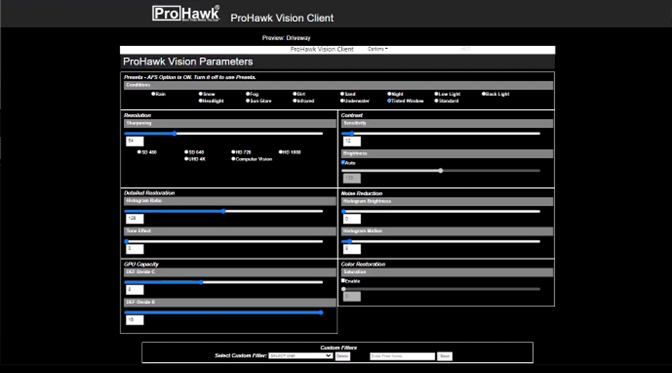Click the GPU Capacity section title
Screen dimensions: 672x373
(x=141, y=264)
